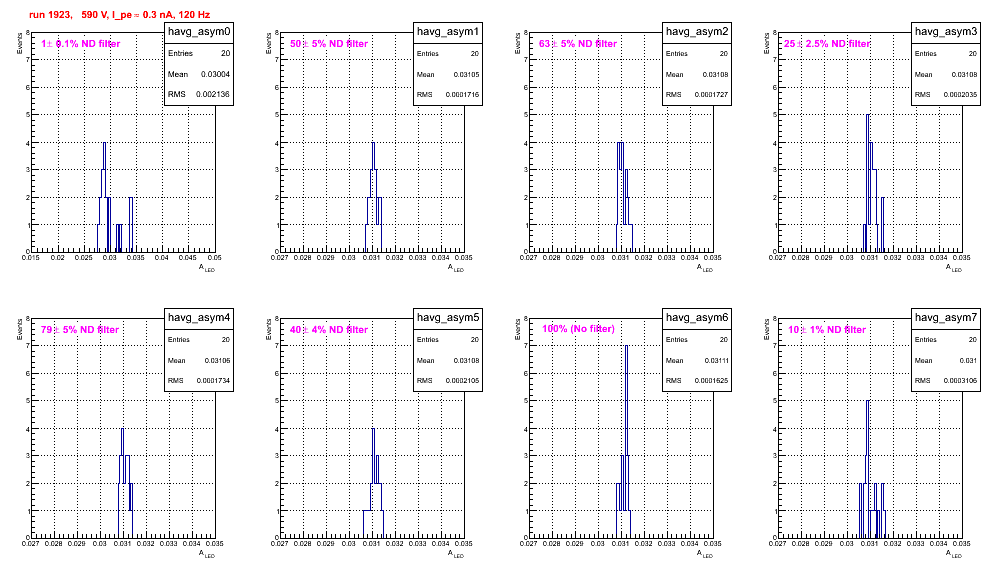Image resolution: width=996 pixels, height=572 pixels.
Task: Click Entries row in havg_asym3 stats box
Action: click(x=946, y=53)
